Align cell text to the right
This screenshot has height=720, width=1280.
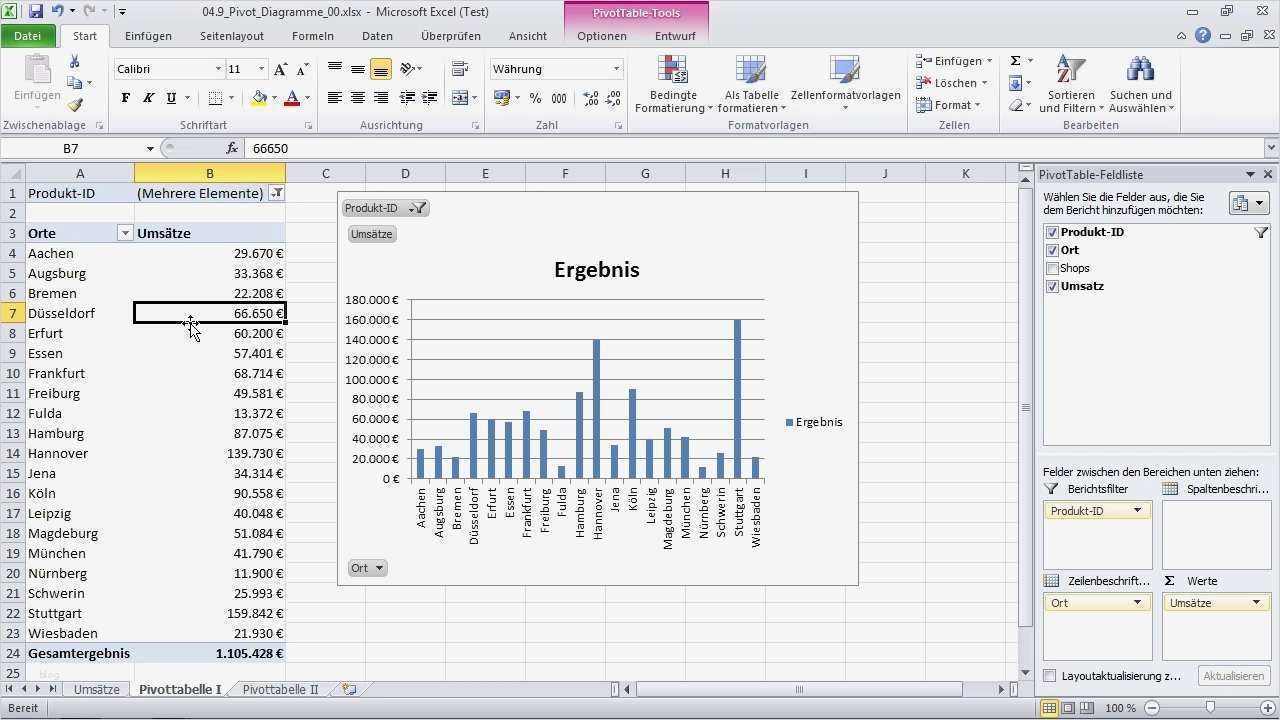(x=381, y=98)
